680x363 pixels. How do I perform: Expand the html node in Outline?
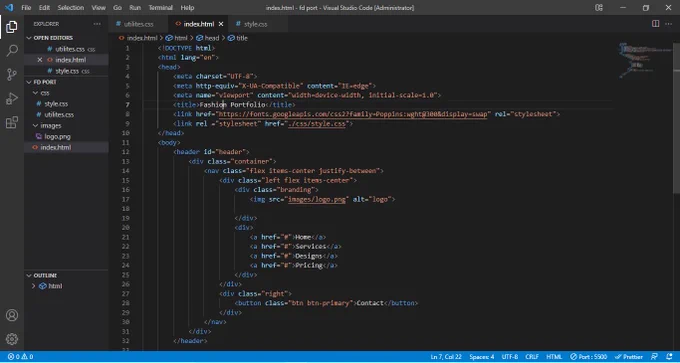(x=33, y=286)
